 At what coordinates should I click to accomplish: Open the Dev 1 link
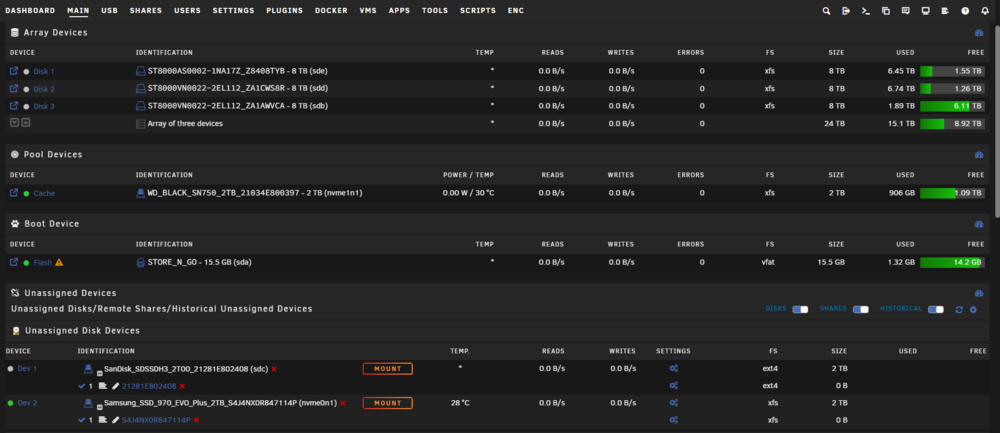(x=27, y=369)
